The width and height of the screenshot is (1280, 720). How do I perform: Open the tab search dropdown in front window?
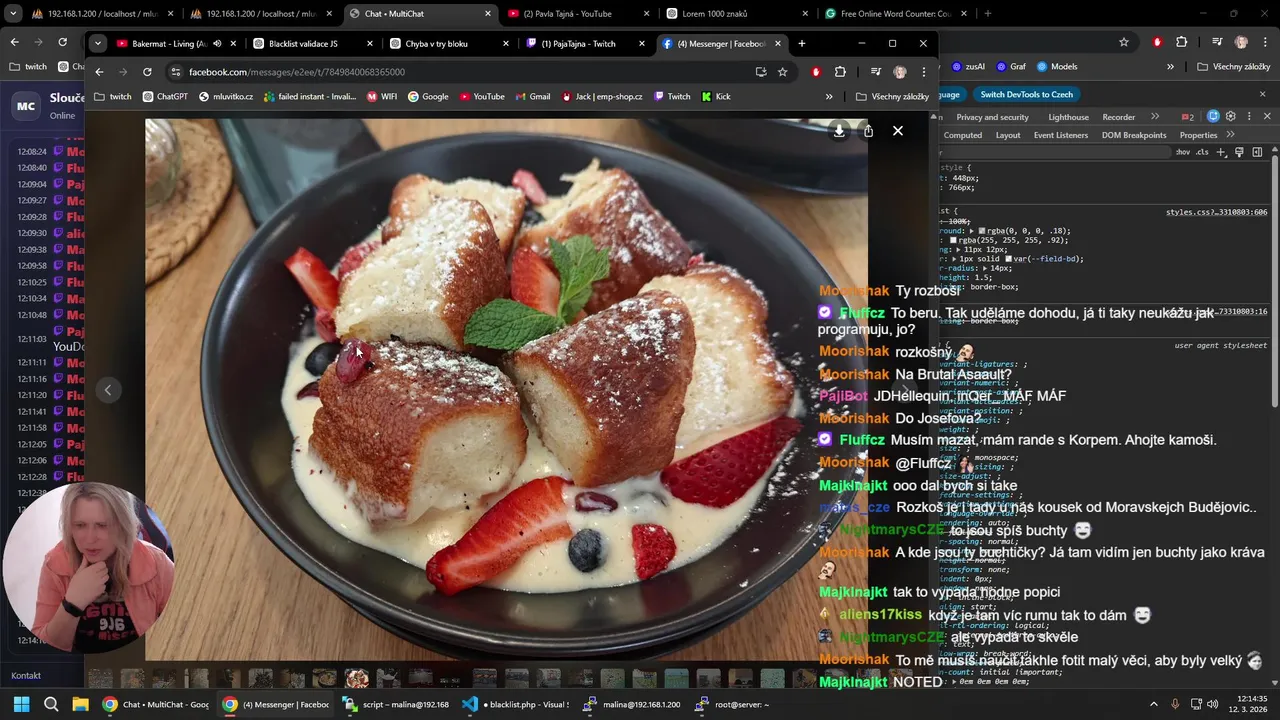tap(97, 44)
